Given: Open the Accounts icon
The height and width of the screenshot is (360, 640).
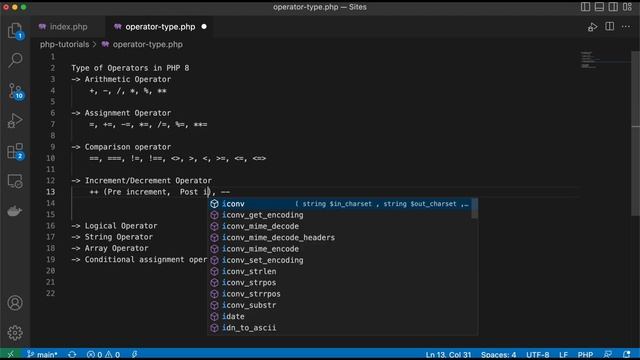Looking at the screenshot, I should point(15,303).
